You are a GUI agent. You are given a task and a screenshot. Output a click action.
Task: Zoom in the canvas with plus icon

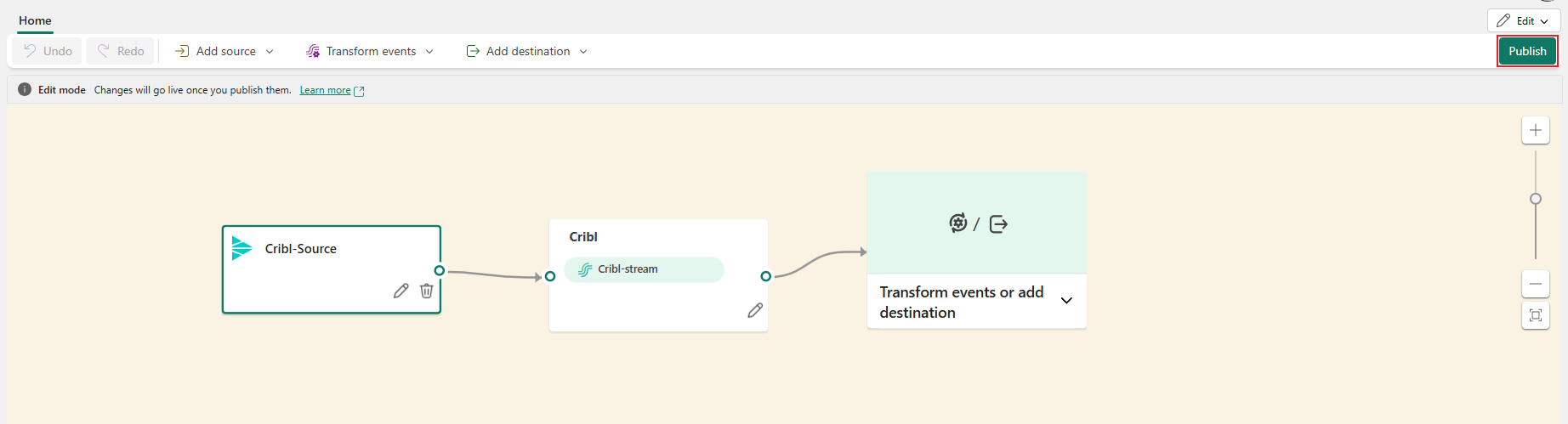(x=1536, y=130)
